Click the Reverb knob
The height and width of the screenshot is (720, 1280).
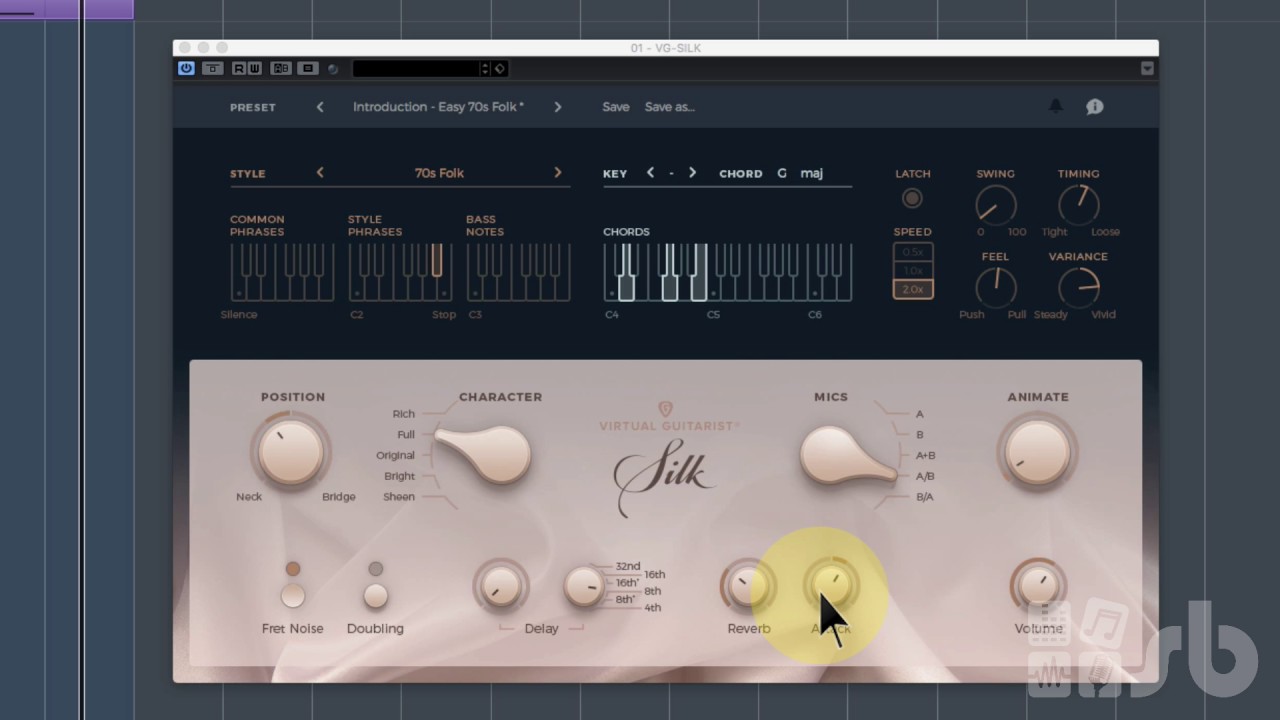pos(748,587)
